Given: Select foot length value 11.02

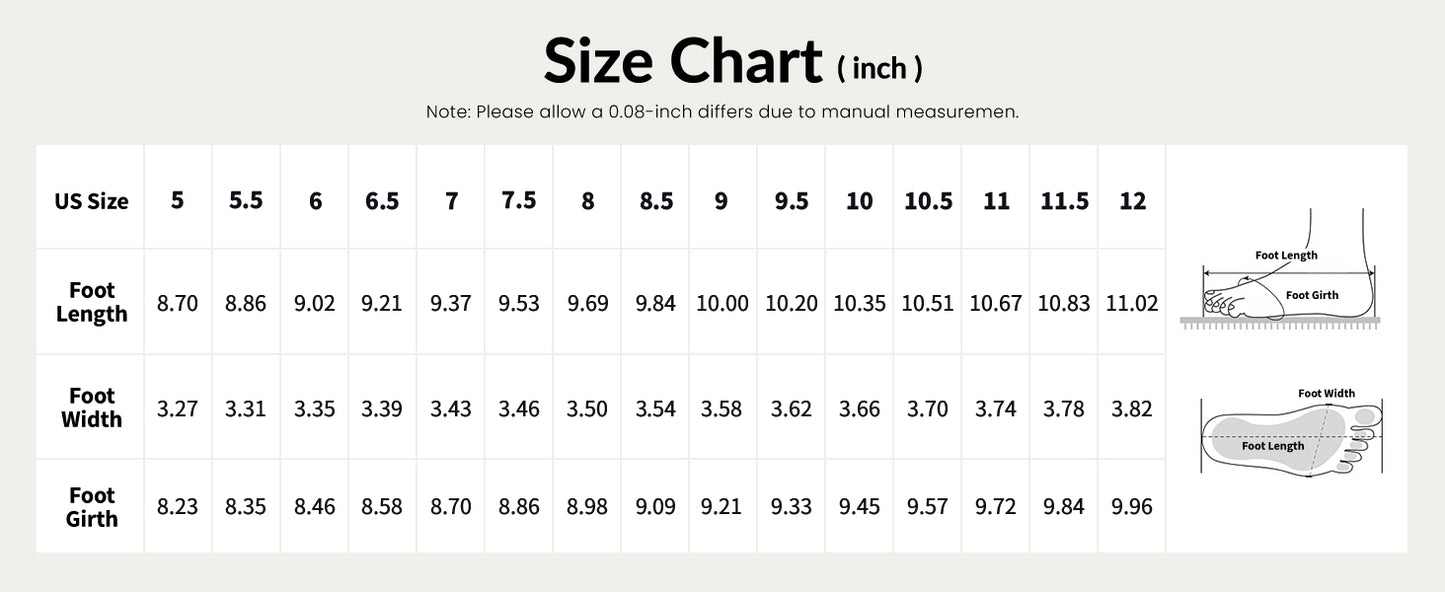Looking at the screenshot, I should 1132,303.
